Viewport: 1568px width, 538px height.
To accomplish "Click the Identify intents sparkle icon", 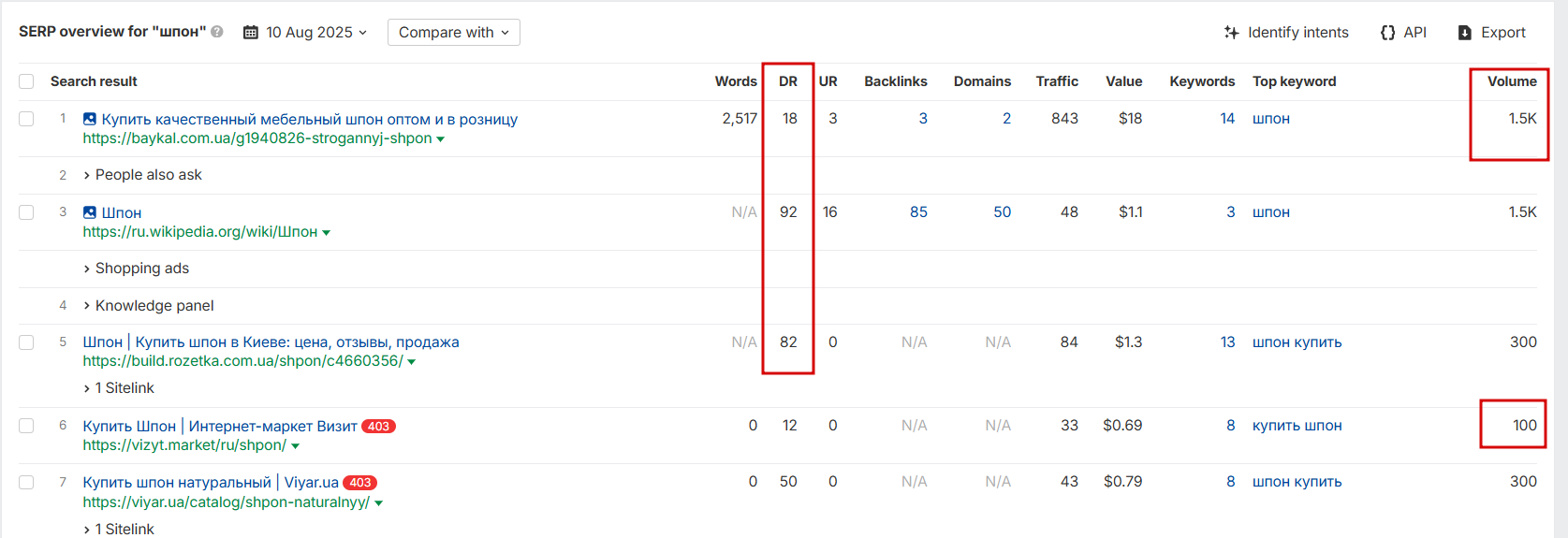I will click(1231, 33).
